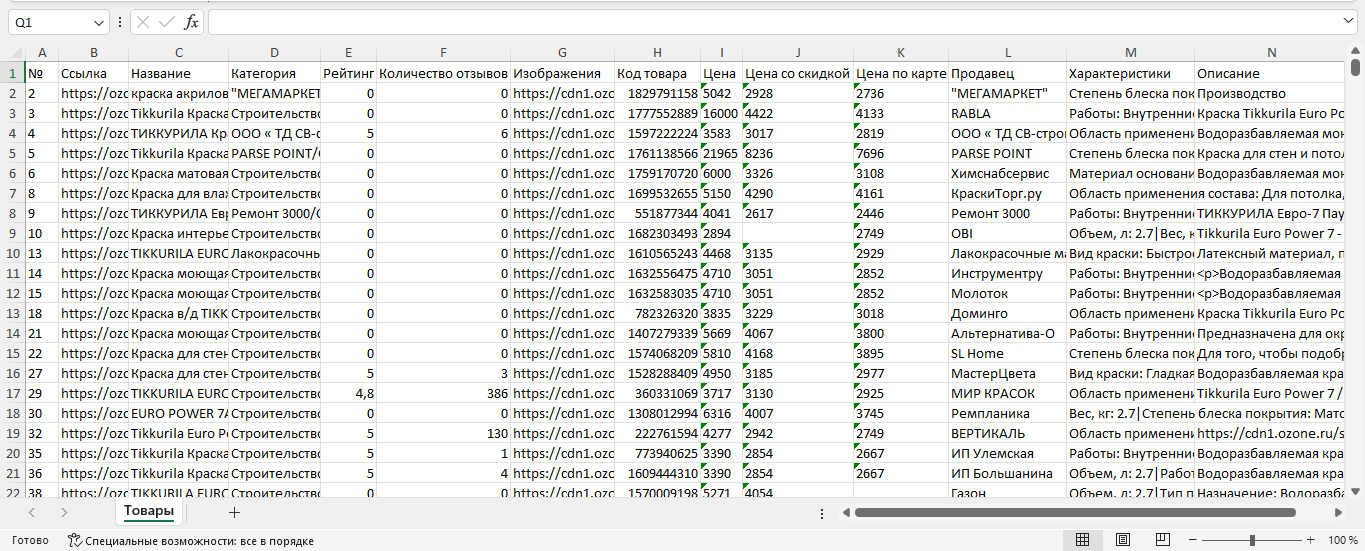Screen dimensions: 1365x551
Task: Switch to Normal view in status bar
Action: point(1082,540)
